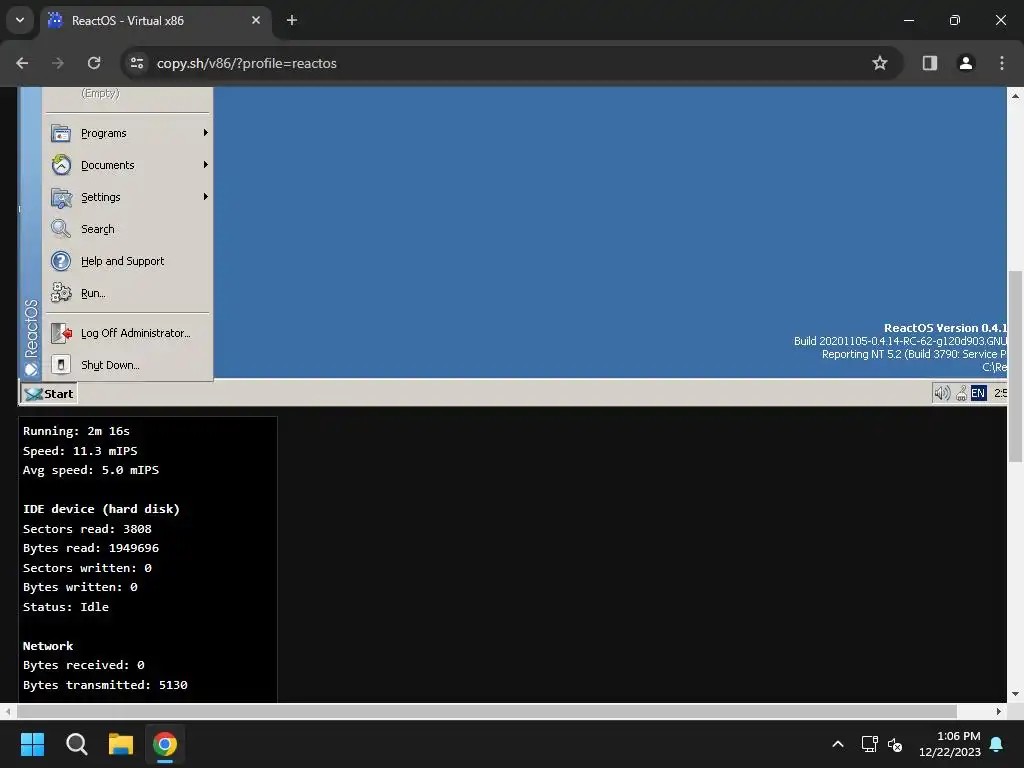
Task: View site information icon
Action: tap(137, 63)
